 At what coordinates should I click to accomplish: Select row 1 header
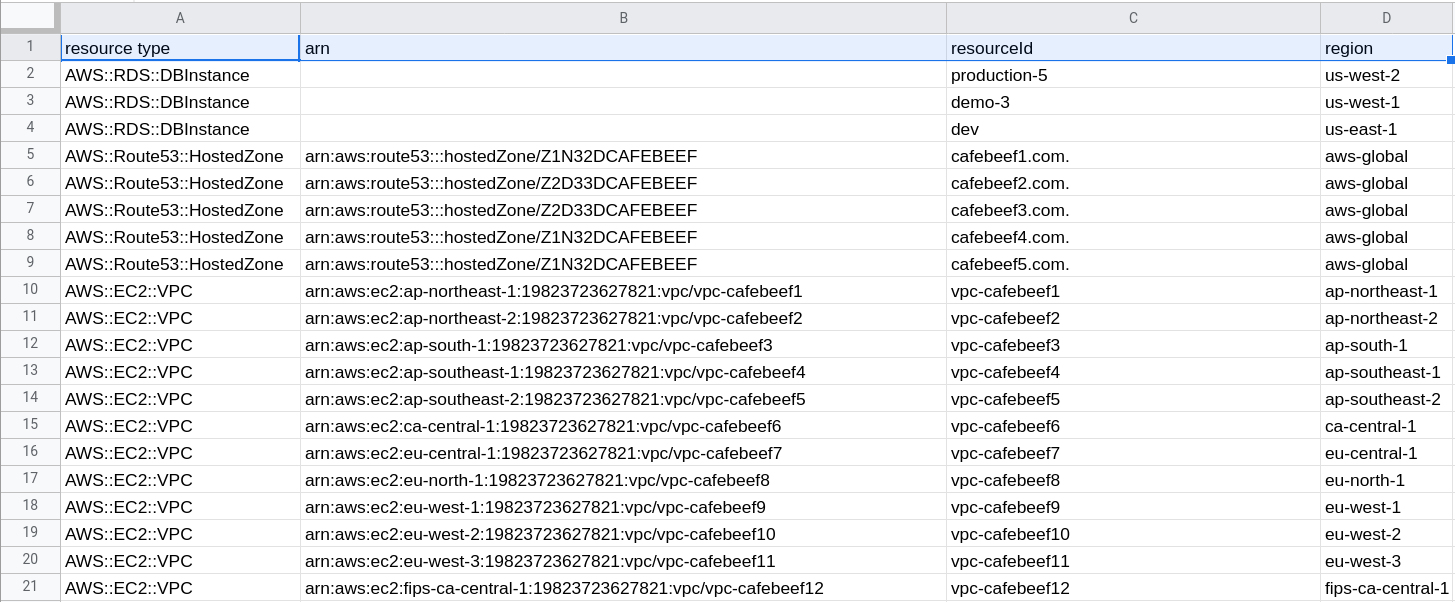coord(30,47)
